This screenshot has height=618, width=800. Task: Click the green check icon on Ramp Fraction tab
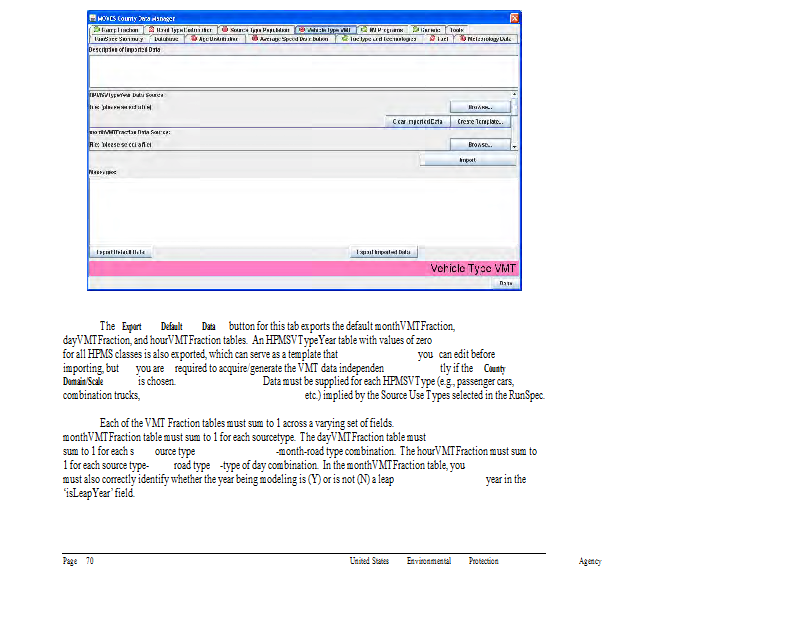coord(95,30)
